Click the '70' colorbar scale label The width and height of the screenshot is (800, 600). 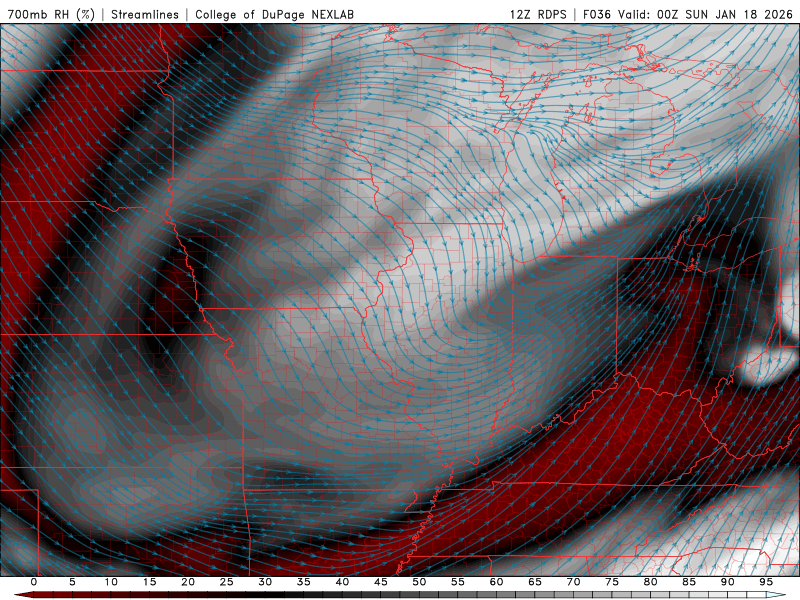click(x=573, y=582)
